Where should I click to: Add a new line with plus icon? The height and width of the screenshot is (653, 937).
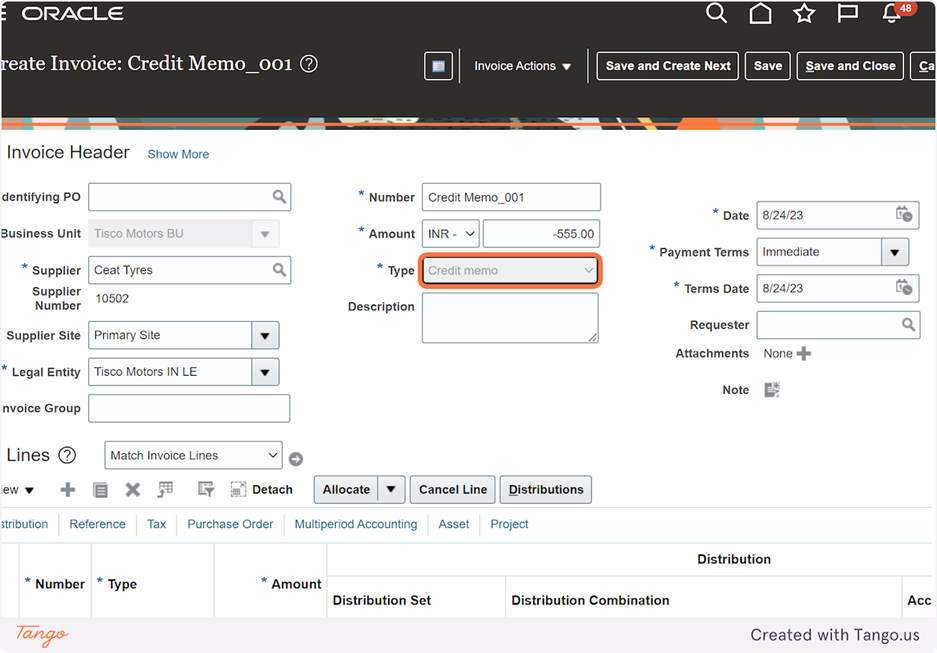coord(68,490)
